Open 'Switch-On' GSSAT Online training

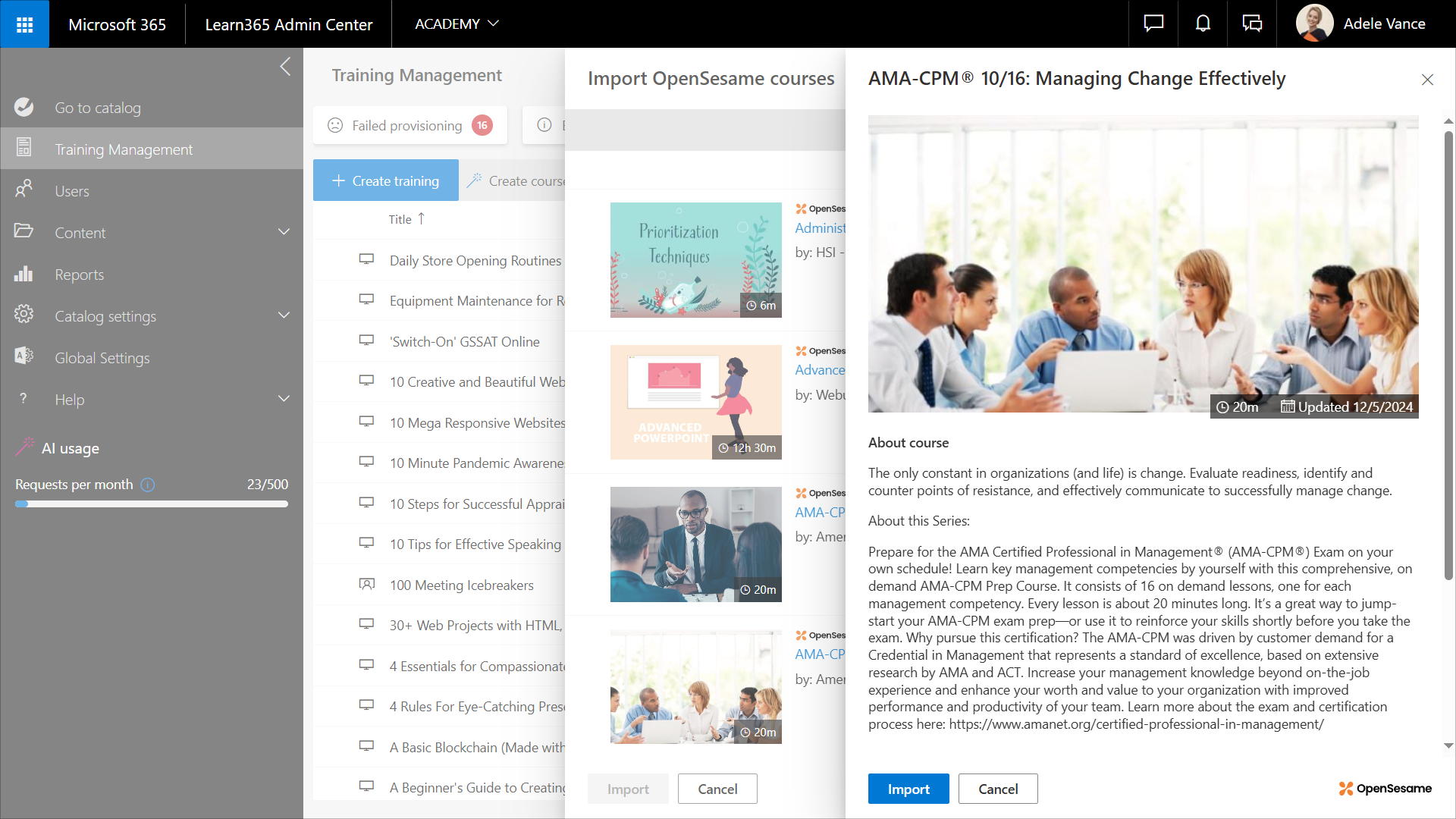tap(464, 341)
